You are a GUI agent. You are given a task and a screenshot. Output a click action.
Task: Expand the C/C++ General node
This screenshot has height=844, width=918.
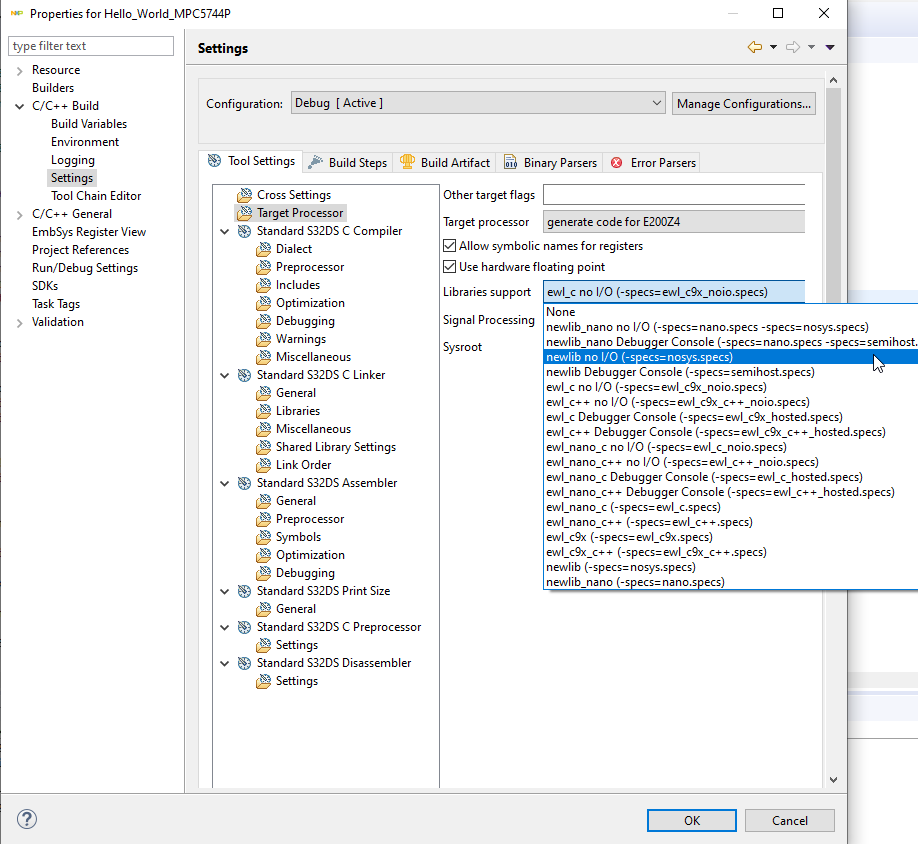pyautogui.click(x=20, y=215)
